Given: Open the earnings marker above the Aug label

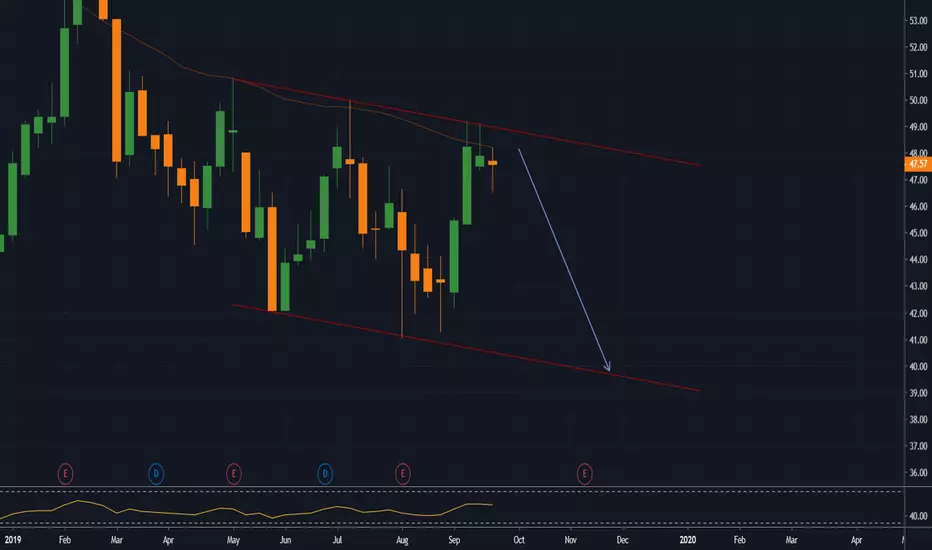Looking at the screenshot, I should point(402,474).
